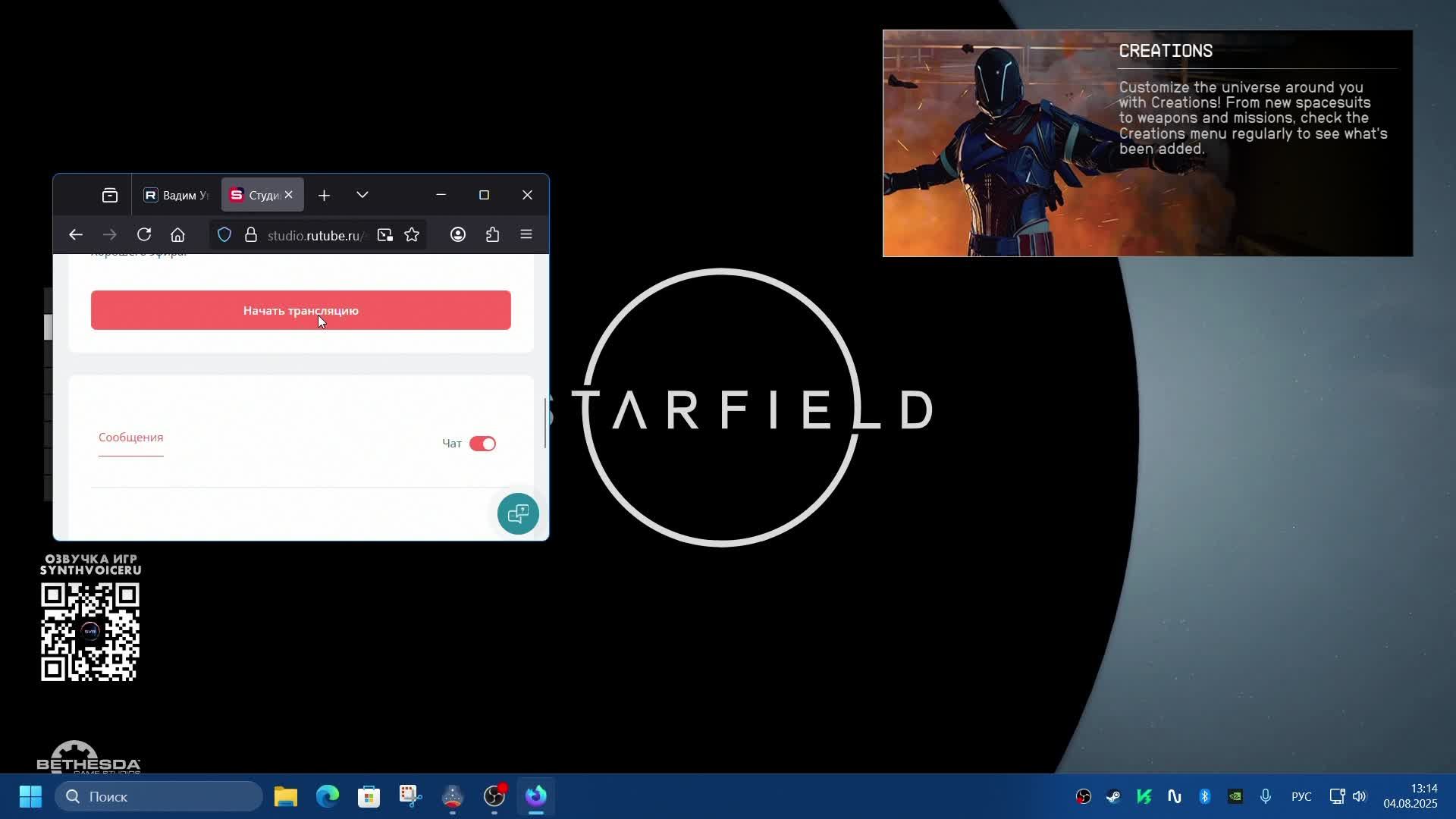Switch the РУС input language
The height and width of the screenshot is (819, 1456).
pos(1301,796)
